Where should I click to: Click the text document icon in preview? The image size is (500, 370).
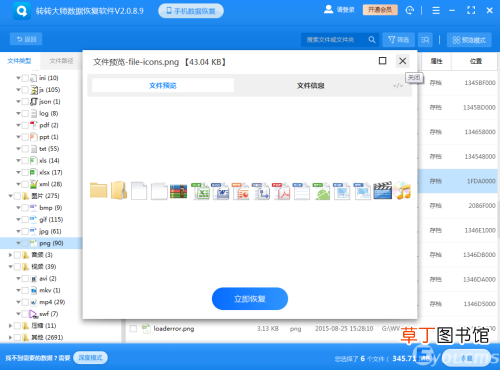click(x=301, y=191)
